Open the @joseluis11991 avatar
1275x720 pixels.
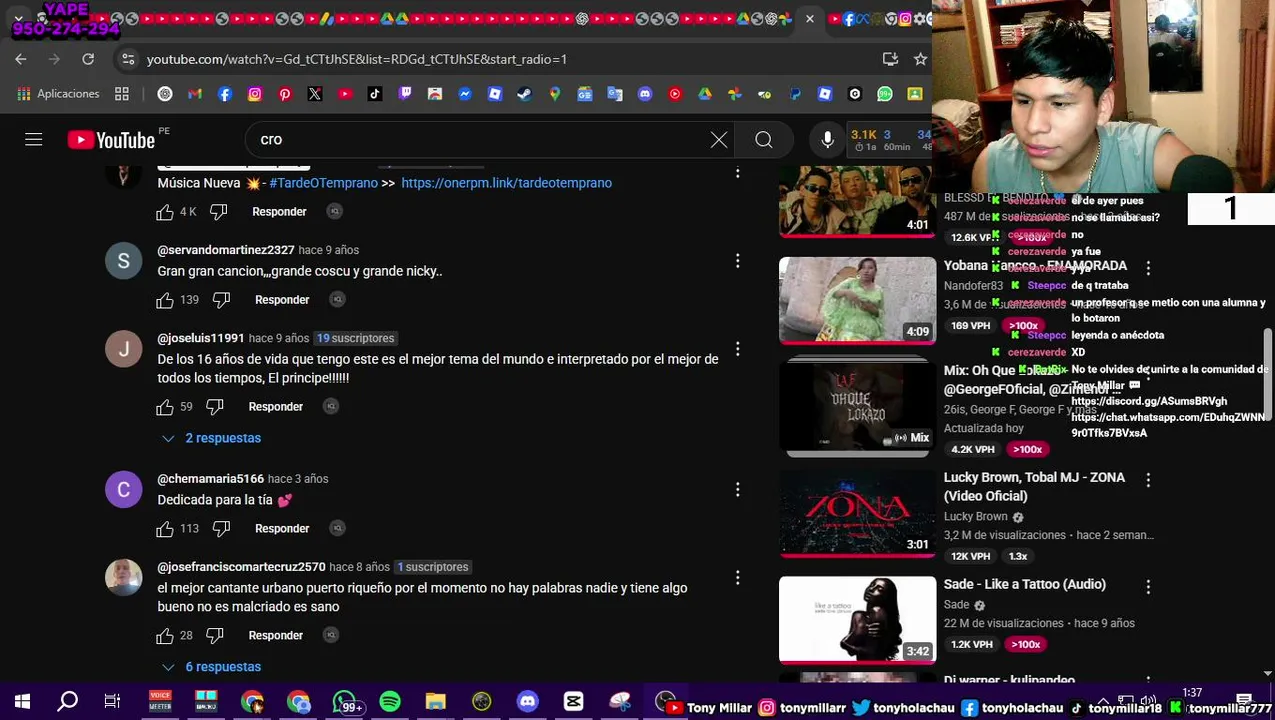[x=124, y=349]
